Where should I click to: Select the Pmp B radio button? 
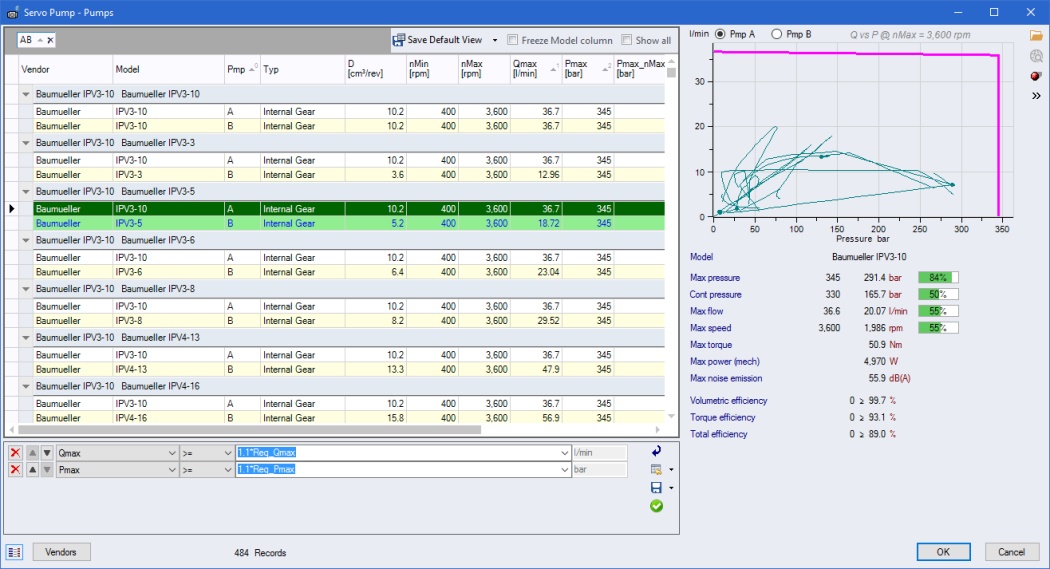(777, 34)
